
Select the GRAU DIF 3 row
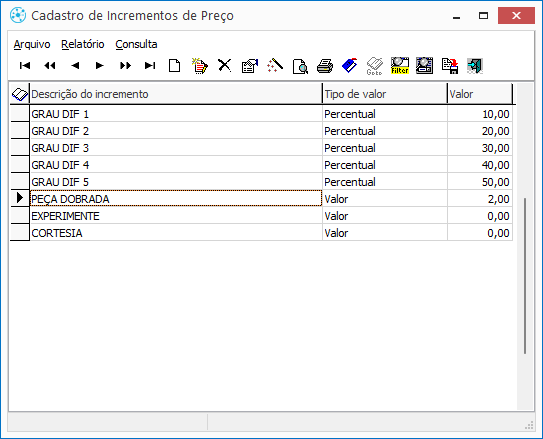tap(261, 148)
